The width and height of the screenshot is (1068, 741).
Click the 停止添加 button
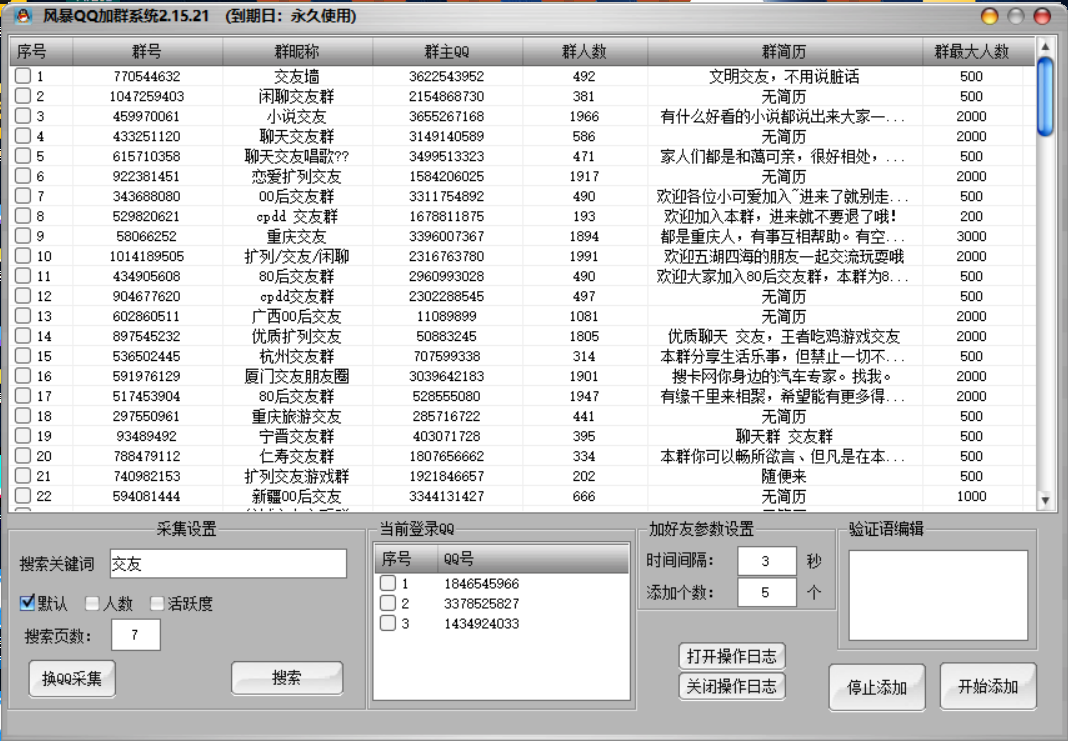coord(877,687)
